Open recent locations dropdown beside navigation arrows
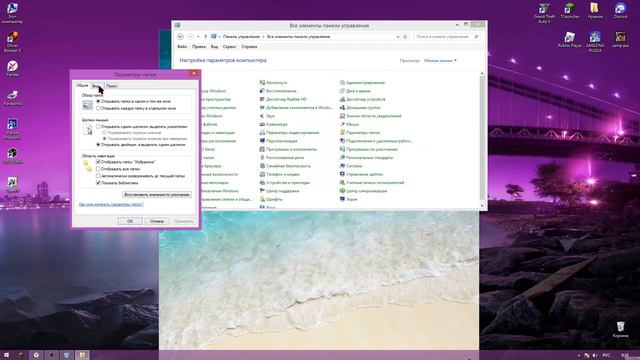 tap(198, 37)
